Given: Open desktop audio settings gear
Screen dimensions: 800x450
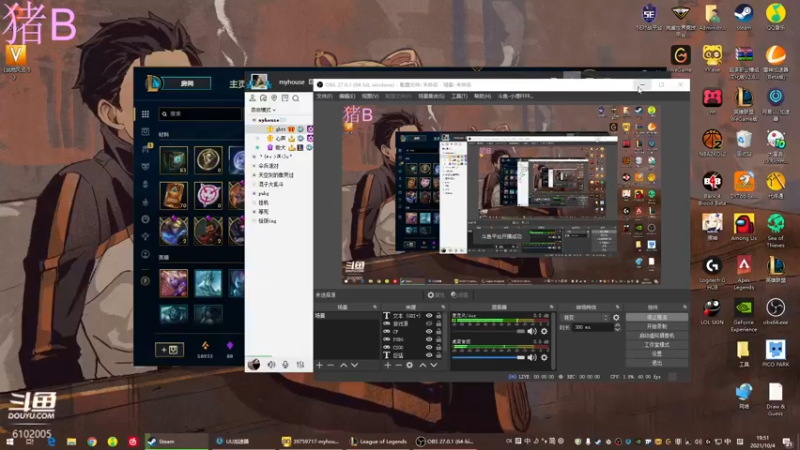Looking at the screenshot, I should (x=544, y=358).
